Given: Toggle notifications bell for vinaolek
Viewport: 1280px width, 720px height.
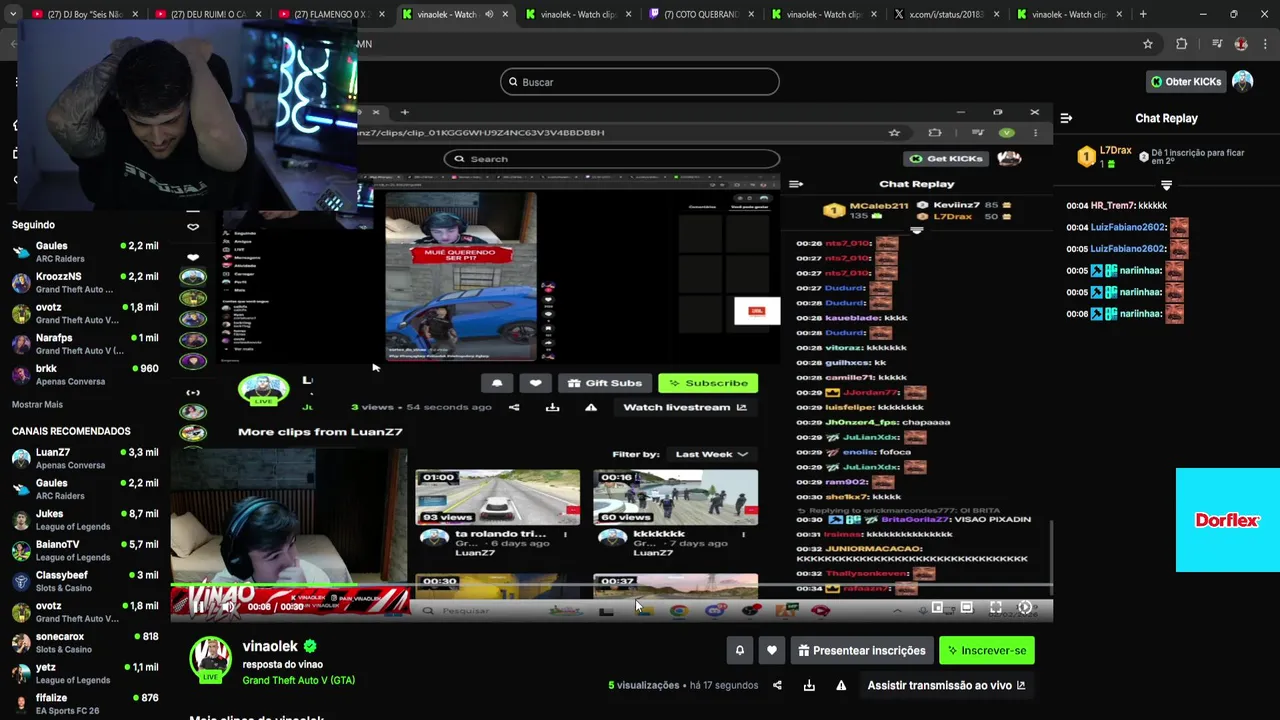Looking at the screenshot, I should click(x=739, y=650).
